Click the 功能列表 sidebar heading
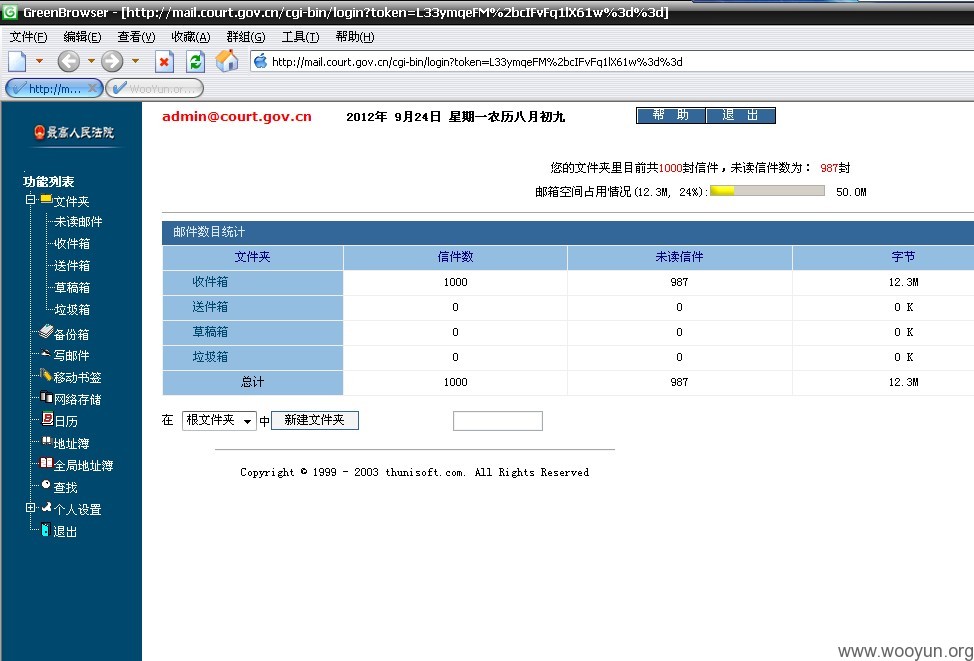Image resolution: width=974 pixels, height=661 pixels. click(x=48, y=182)
